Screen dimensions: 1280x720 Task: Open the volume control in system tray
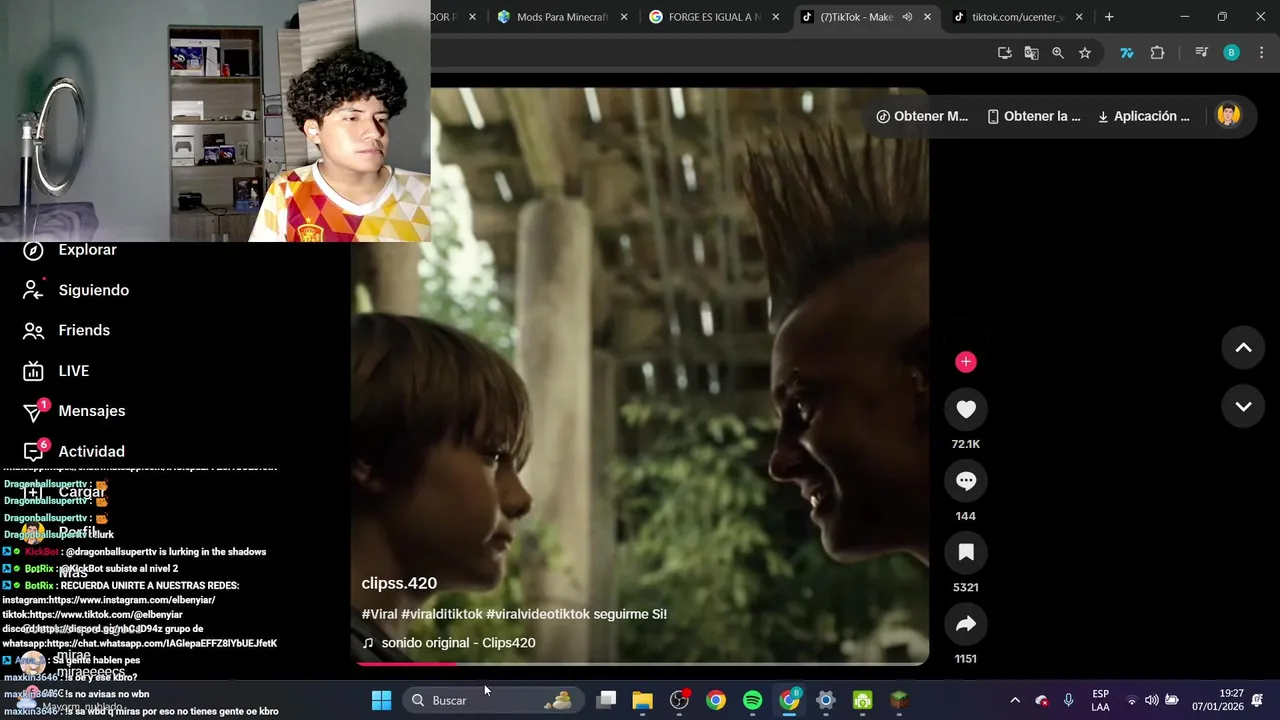(1151, 700)
